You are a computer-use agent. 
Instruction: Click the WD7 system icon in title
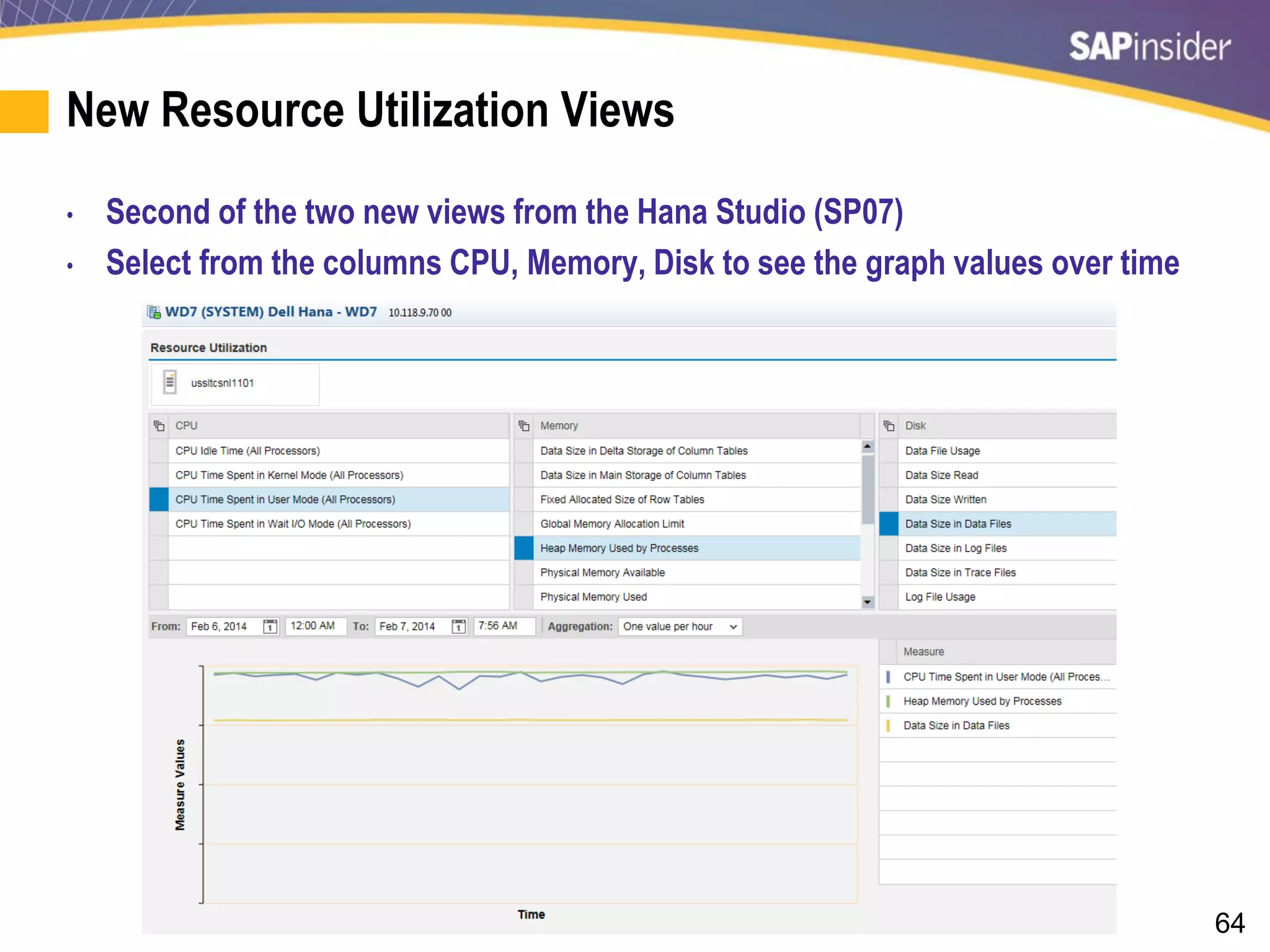tap(154, 312)
